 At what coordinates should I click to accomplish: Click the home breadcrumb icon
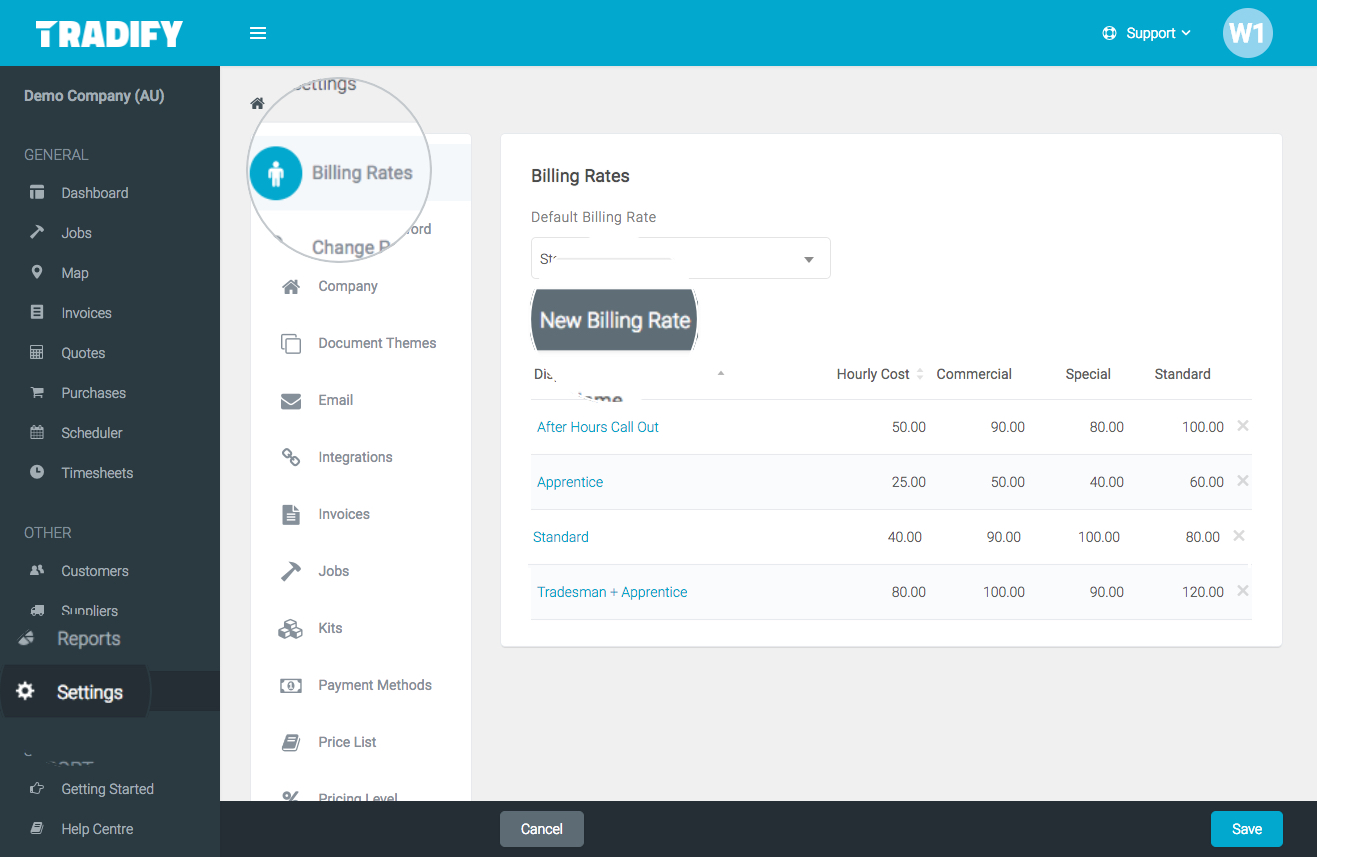tap(257, 103)
